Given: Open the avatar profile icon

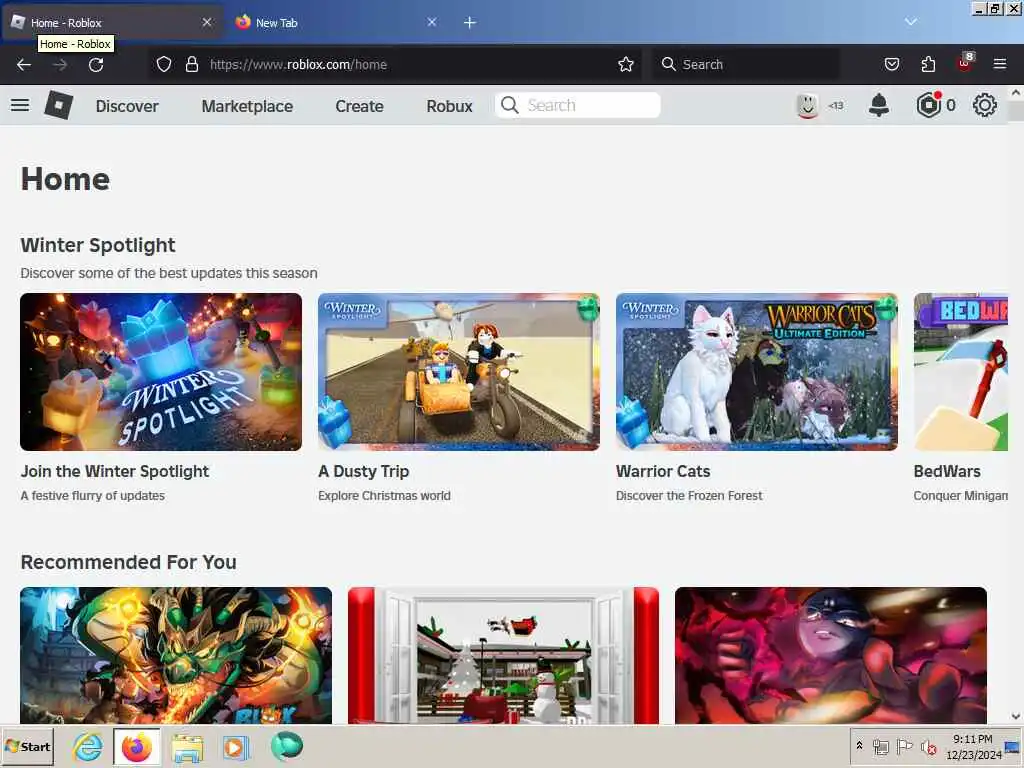Looking at the screenshot, I should 807,105.
